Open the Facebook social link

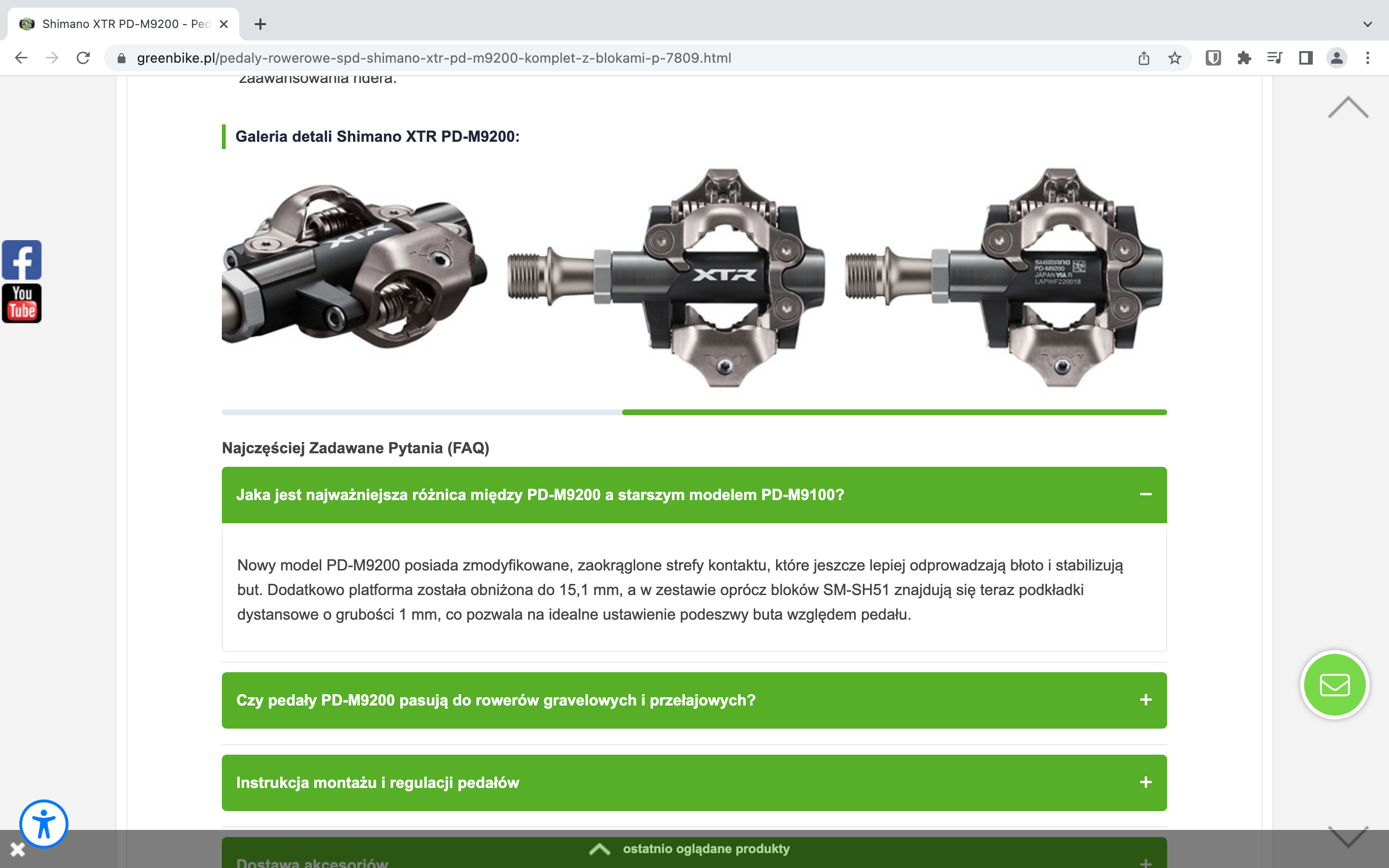(x=22, y=260)
